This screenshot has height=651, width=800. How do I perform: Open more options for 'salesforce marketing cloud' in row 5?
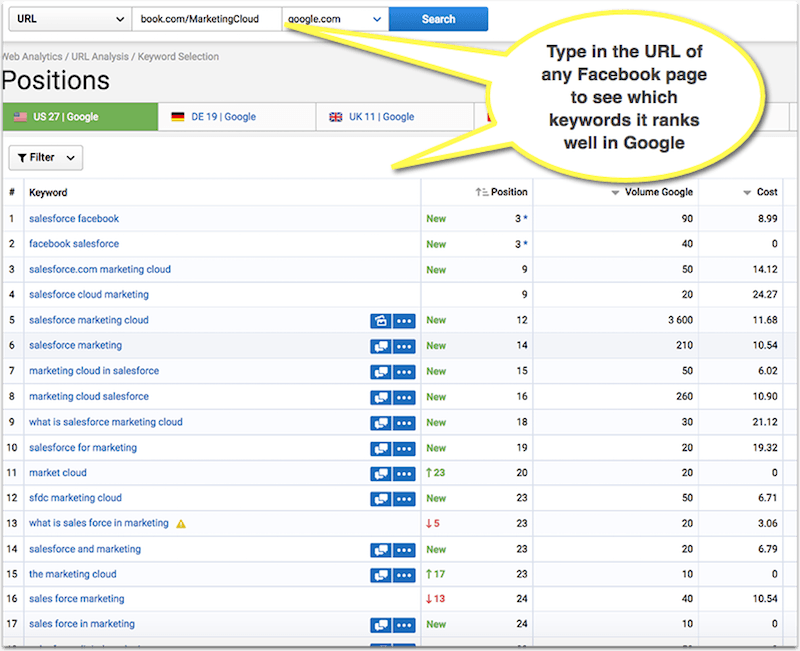[404, 321]
